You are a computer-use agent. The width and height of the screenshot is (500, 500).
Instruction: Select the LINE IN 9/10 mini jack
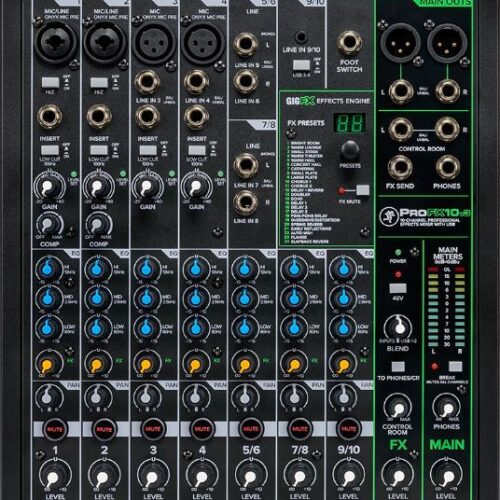(x=301, y=37)
